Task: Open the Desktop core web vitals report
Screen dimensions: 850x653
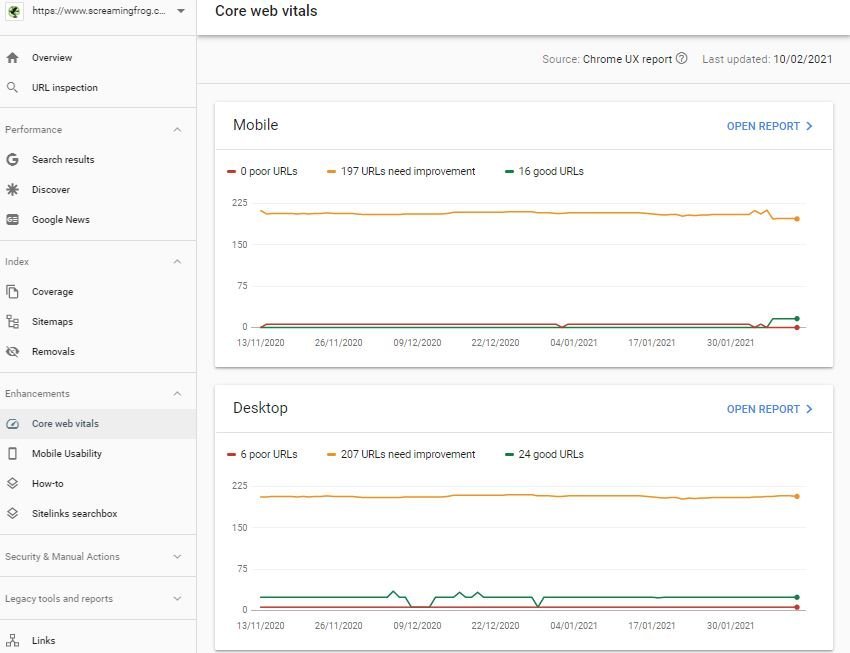Action: click(x=769, y=409)
